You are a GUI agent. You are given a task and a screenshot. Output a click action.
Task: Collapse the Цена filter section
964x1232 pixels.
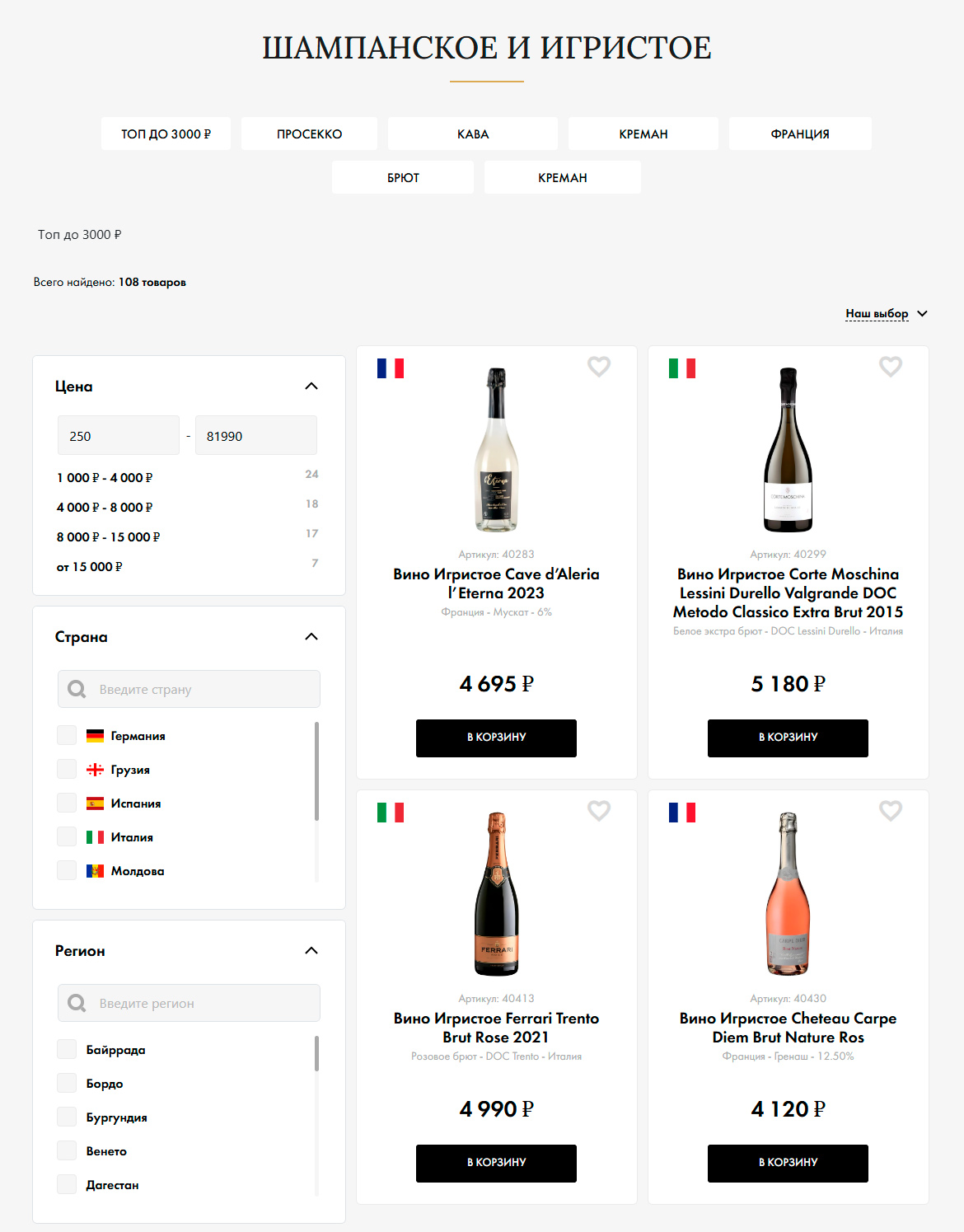311,386
